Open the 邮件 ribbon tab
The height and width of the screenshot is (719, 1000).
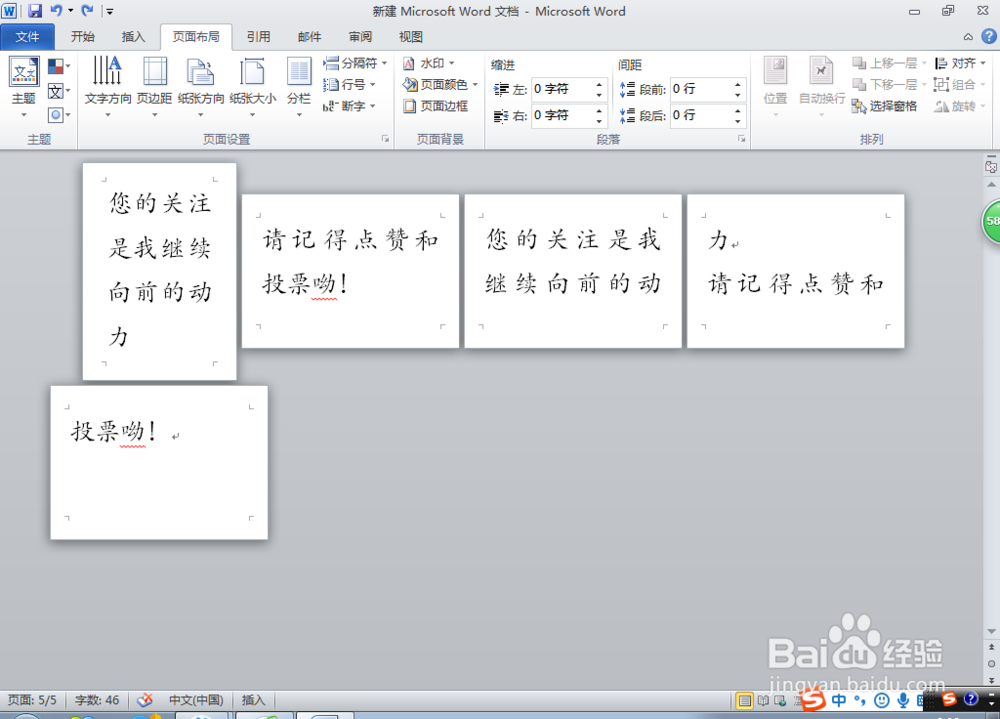[x=309, y=36]
